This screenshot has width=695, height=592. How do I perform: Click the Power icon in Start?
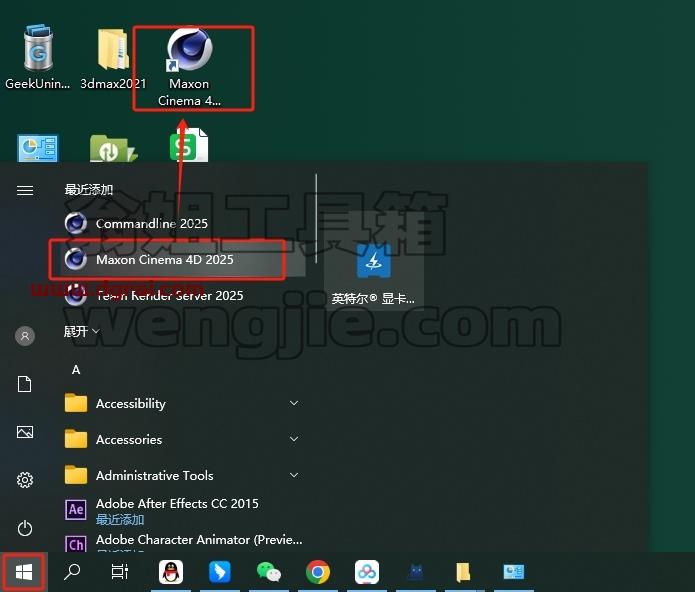[x=25, y=528]
